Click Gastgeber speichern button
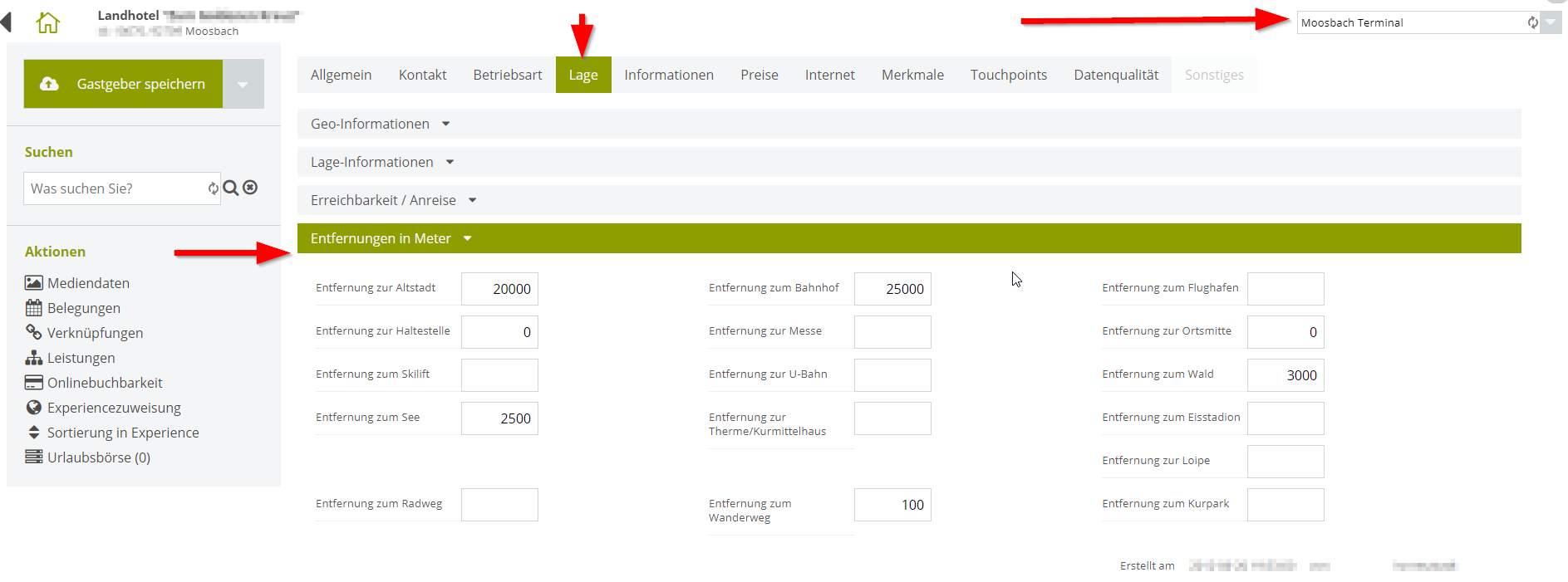The height and width of the screenshot is (582, 1568). (123, 84)
